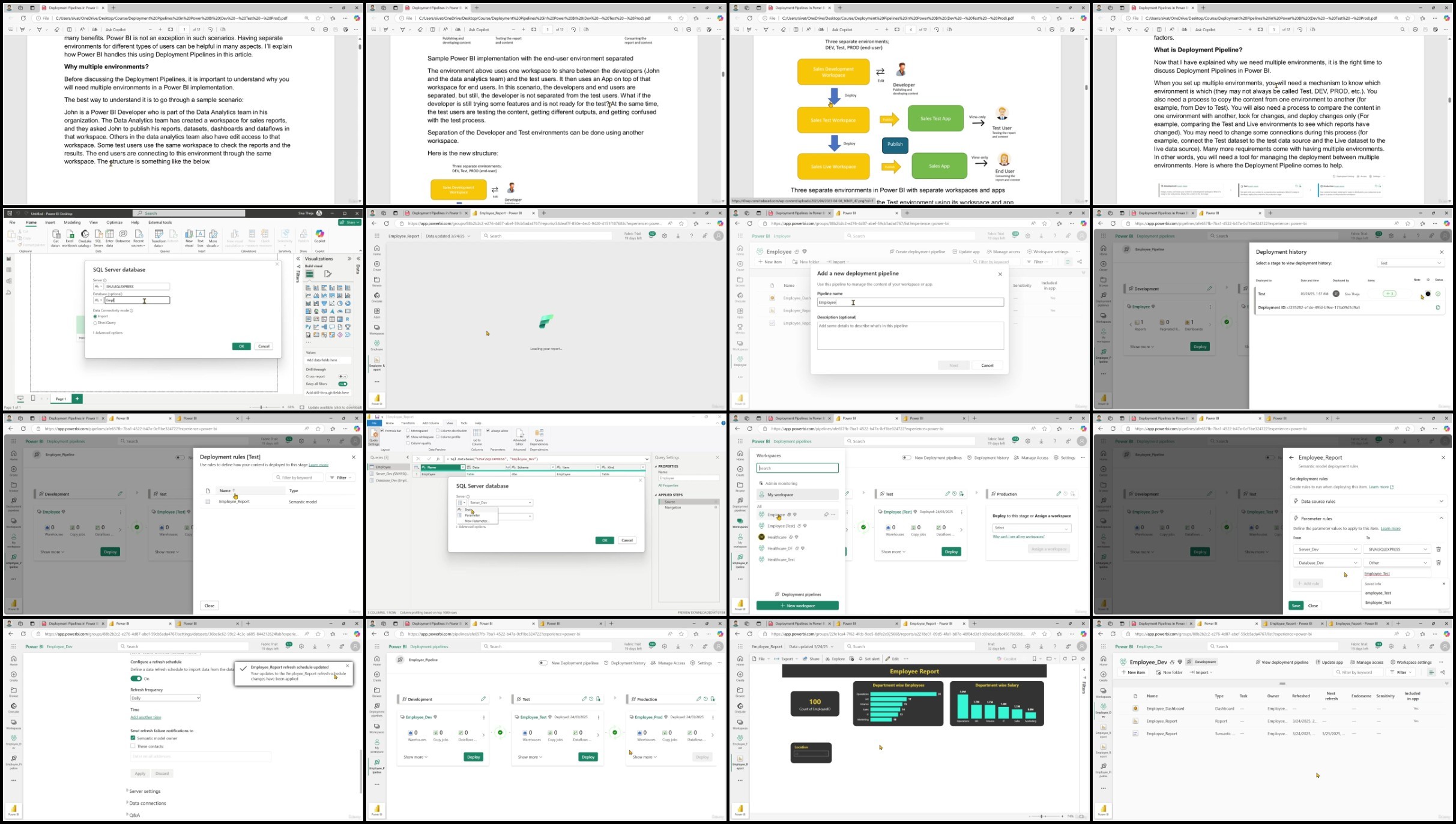Check Column distribution in Power Query ribbon
This screenshot has height=824, width=1456.
pos(438,431)
